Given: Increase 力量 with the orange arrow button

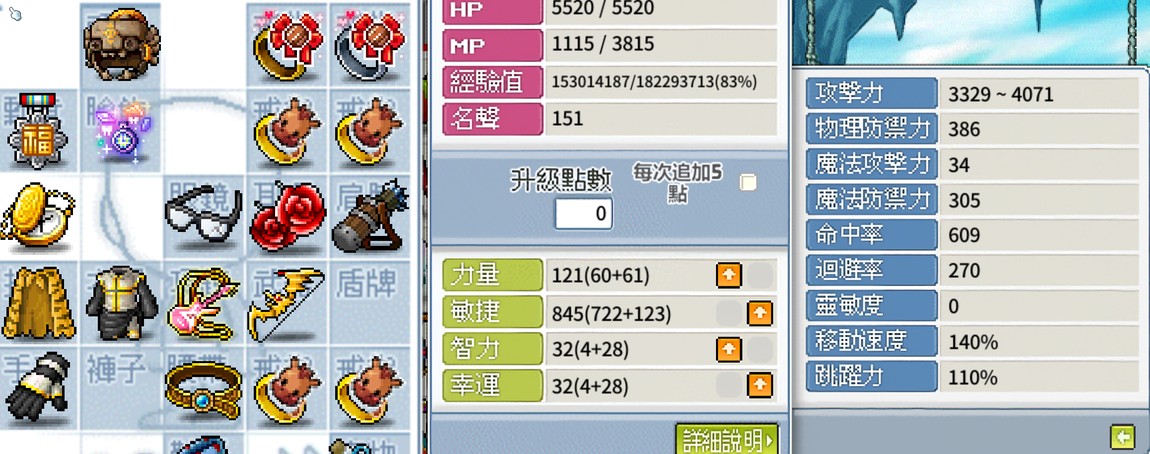Looking at the screenshot, I should 729,276.
